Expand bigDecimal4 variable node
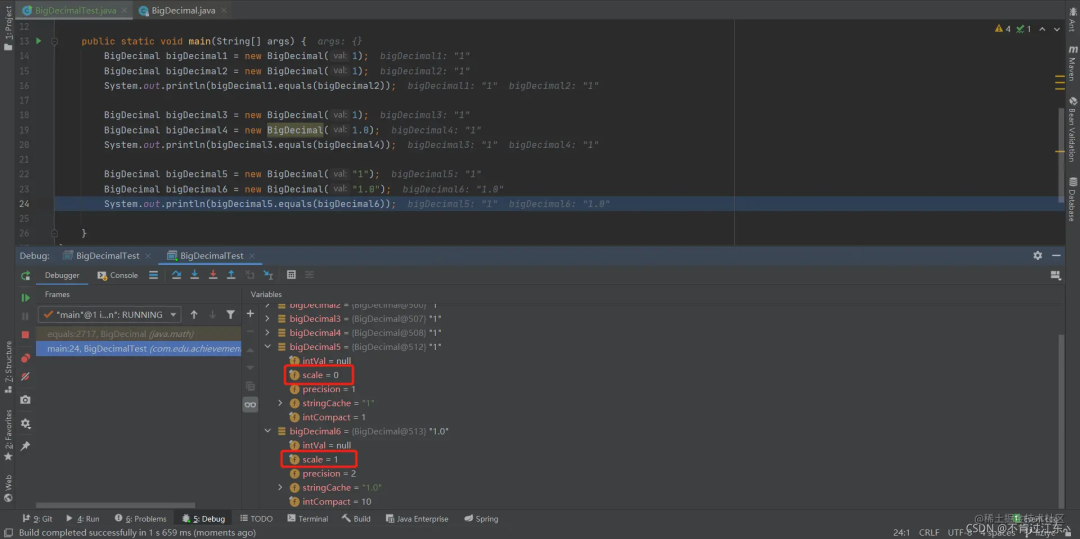 pos(268,332)
